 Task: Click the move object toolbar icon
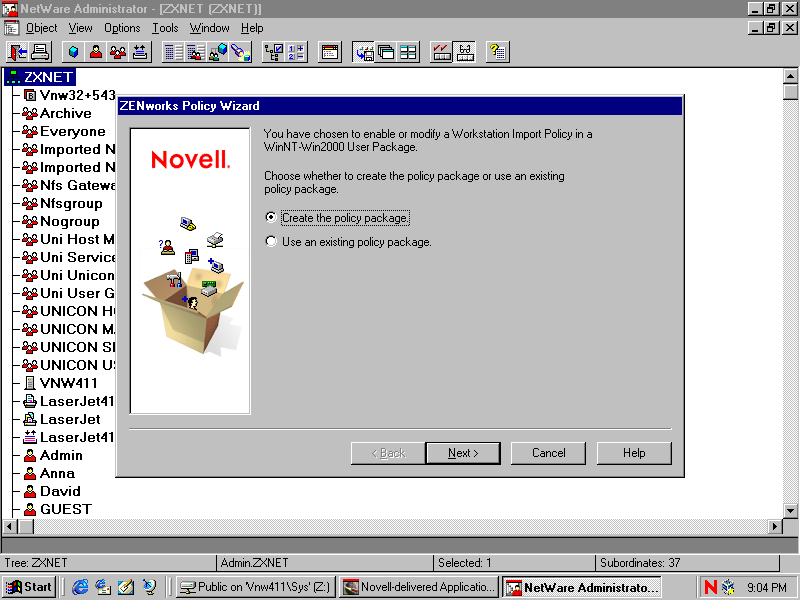140,52
